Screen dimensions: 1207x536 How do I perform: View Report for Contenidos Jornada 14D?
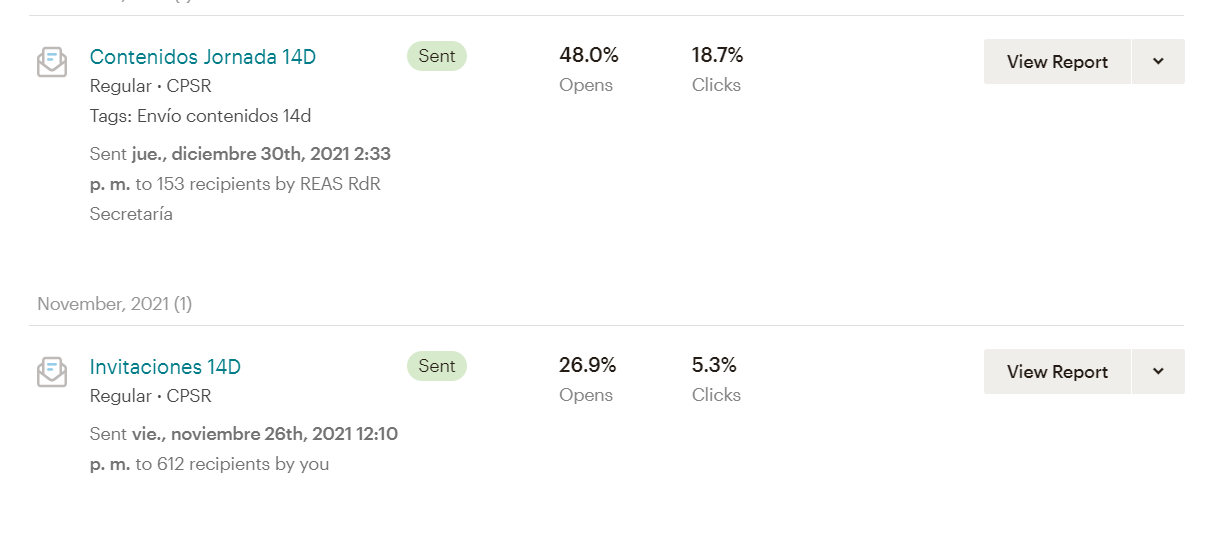pyautogui.click(x=1057, y=62)
